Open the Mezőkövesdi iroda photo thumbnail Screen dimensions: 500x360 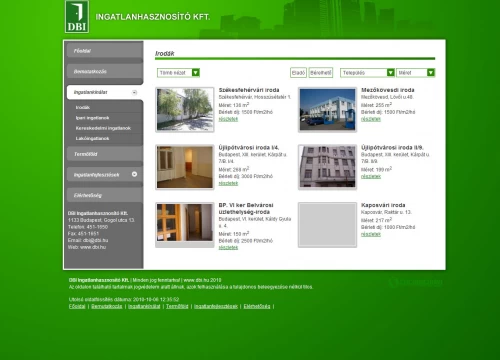click(327, 110)
